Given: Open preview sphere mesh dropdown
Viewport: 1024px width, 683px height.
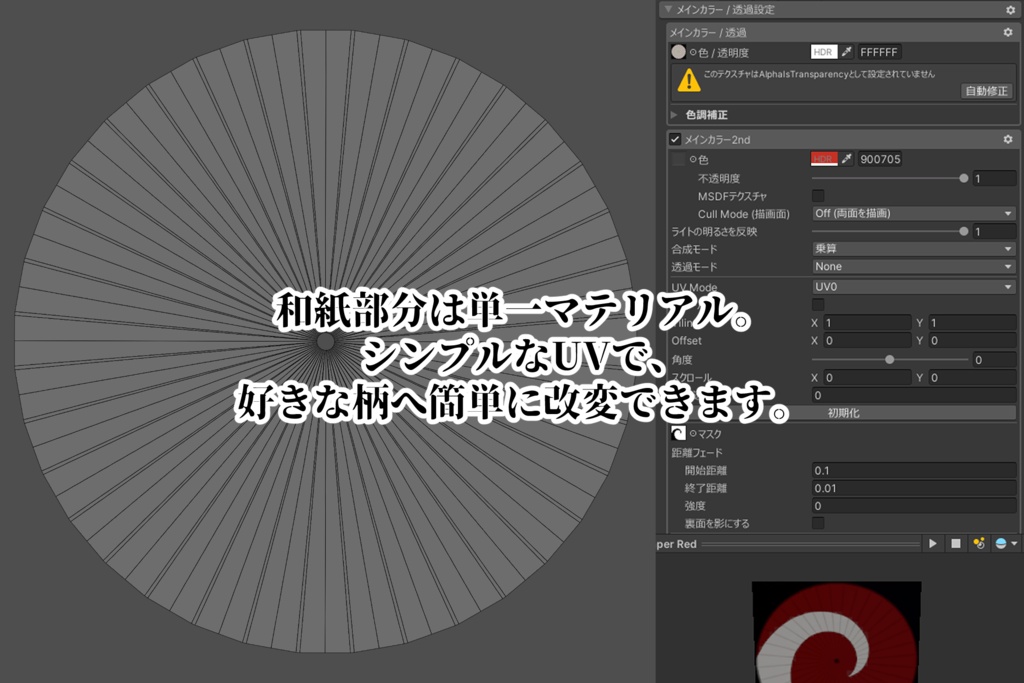Looking at the screenshot, I should (1006, 543).
